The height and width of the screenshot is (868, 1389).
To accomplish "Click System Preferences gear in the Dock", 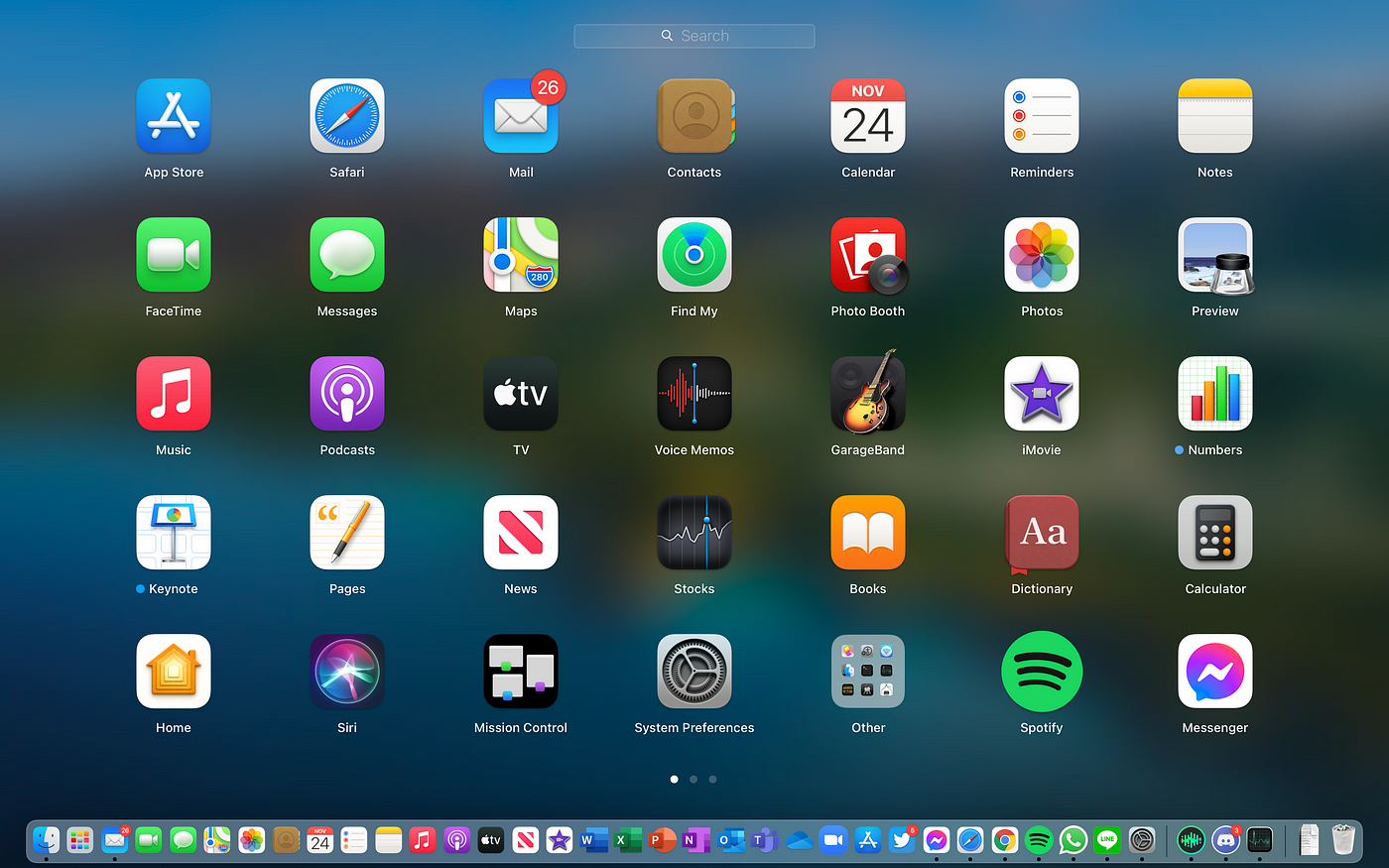I will click(1142, 840).
